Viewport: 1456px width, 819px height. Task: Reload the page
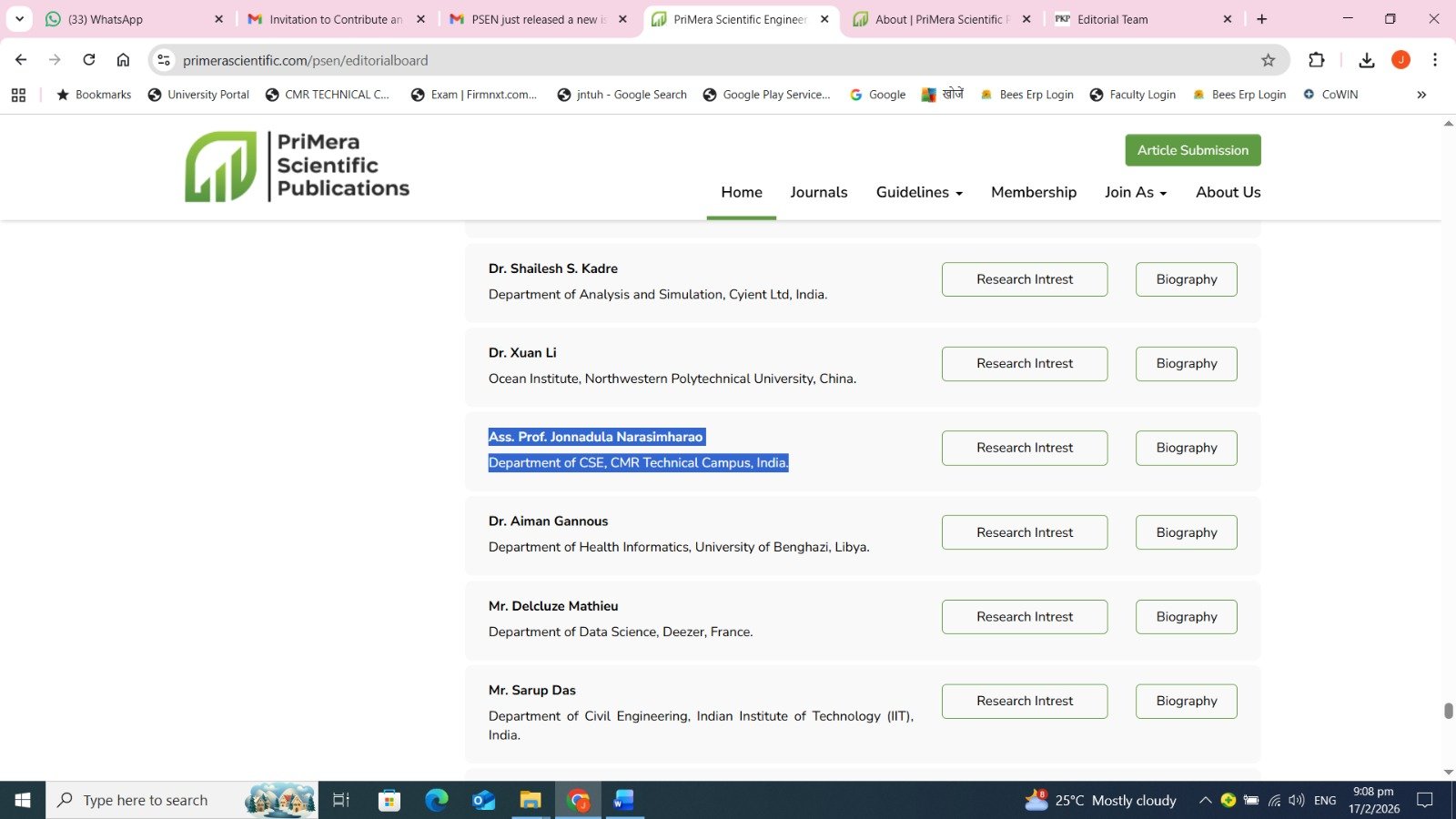(89, 60)
